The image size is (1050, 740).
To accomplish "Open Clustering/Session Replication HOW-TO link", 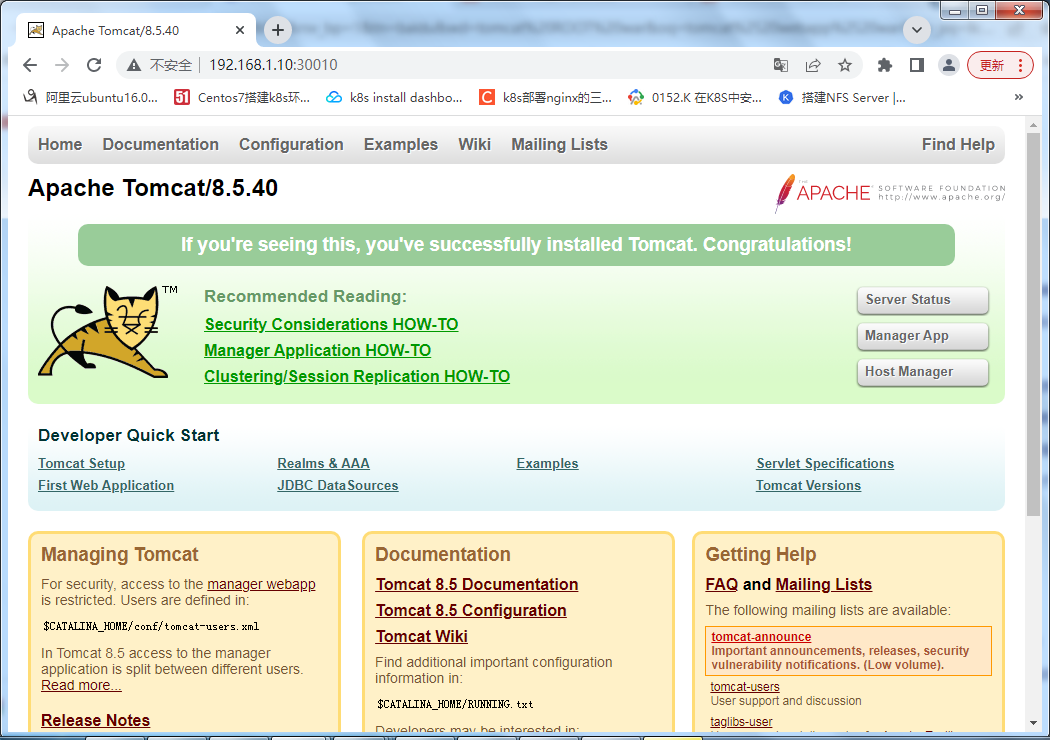I will [357, 376].
